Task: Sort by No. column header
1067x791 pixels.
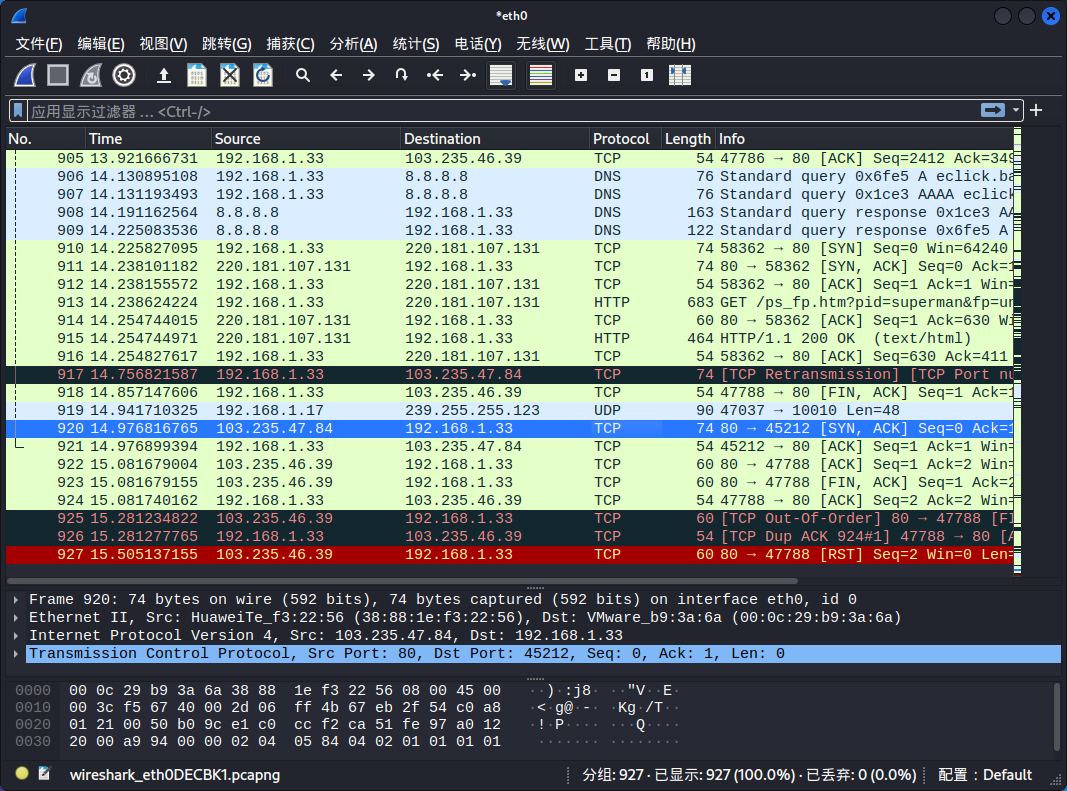Action: (46, 139)
